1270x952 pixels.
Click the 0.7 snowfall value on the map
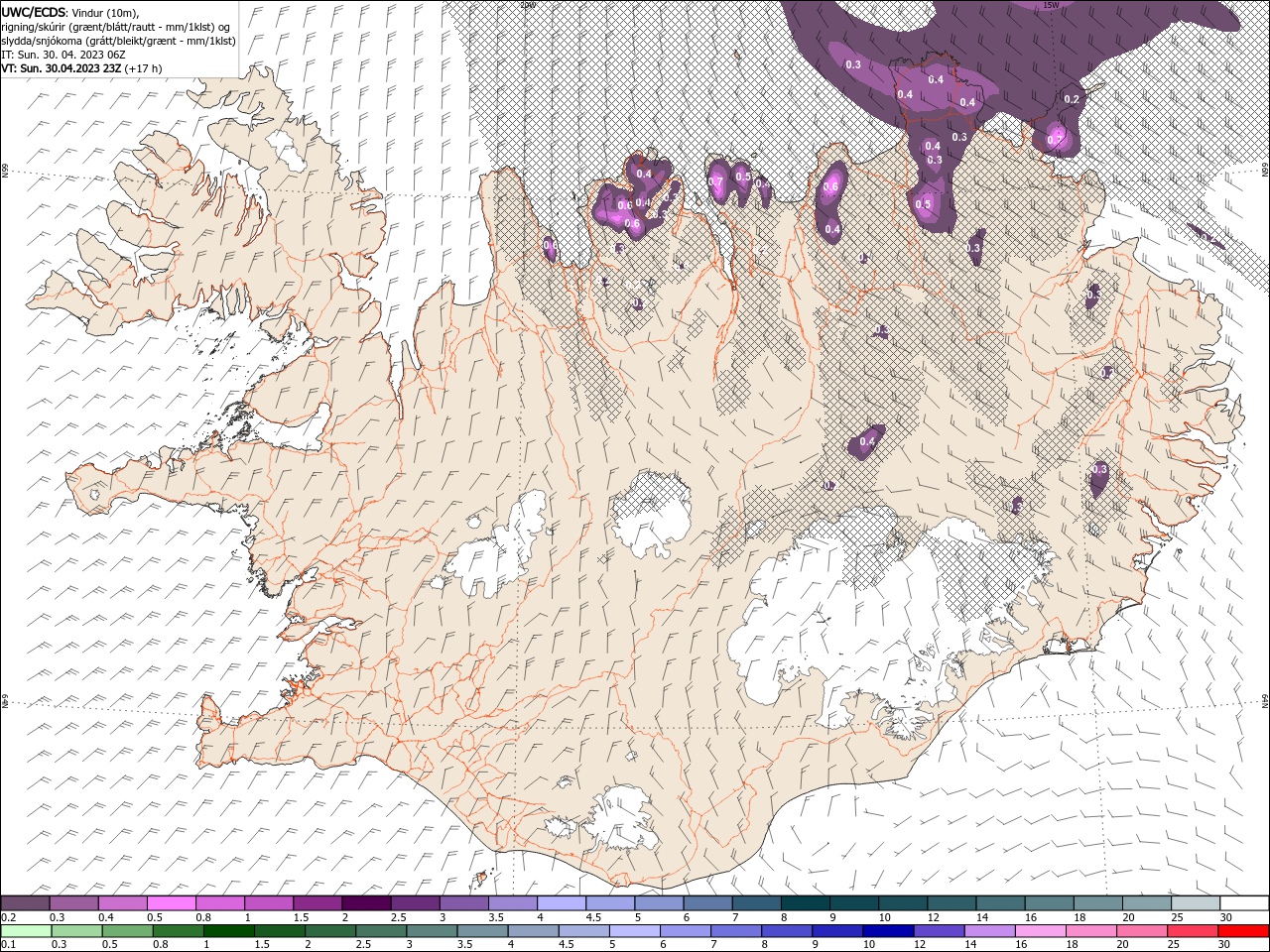tap(716, 181)
